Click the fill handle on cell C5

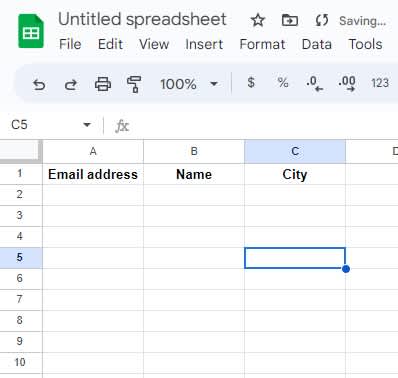tap(346, 269)
